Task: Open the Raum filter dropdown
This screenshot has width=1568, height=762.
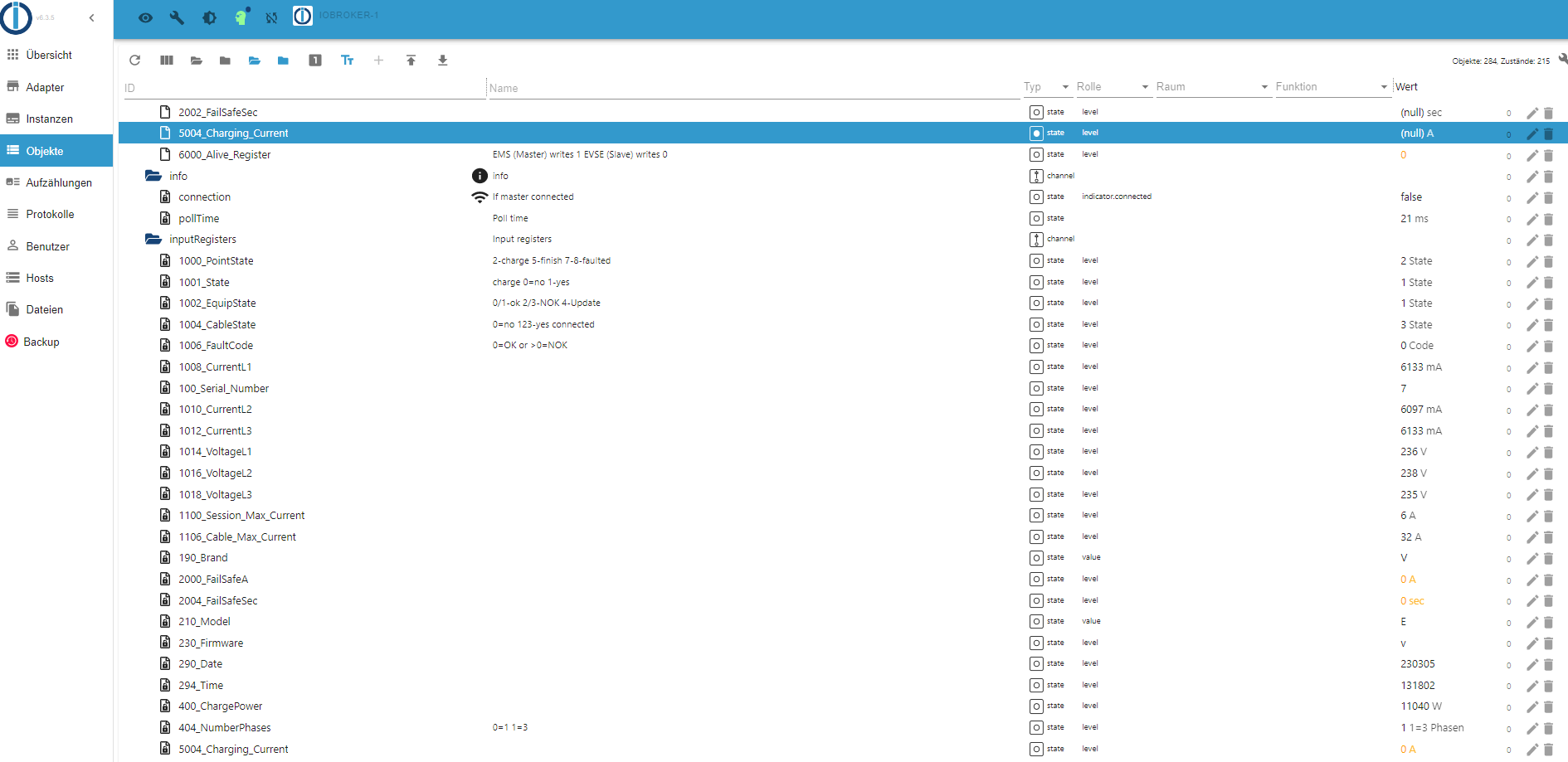Action: click(x=1213, y=87)
